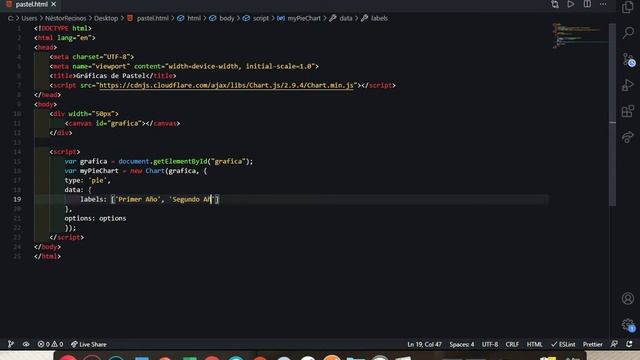Click the git branch status bar icon
Screen dimensions: 640x360
click(x=11, y=344)
